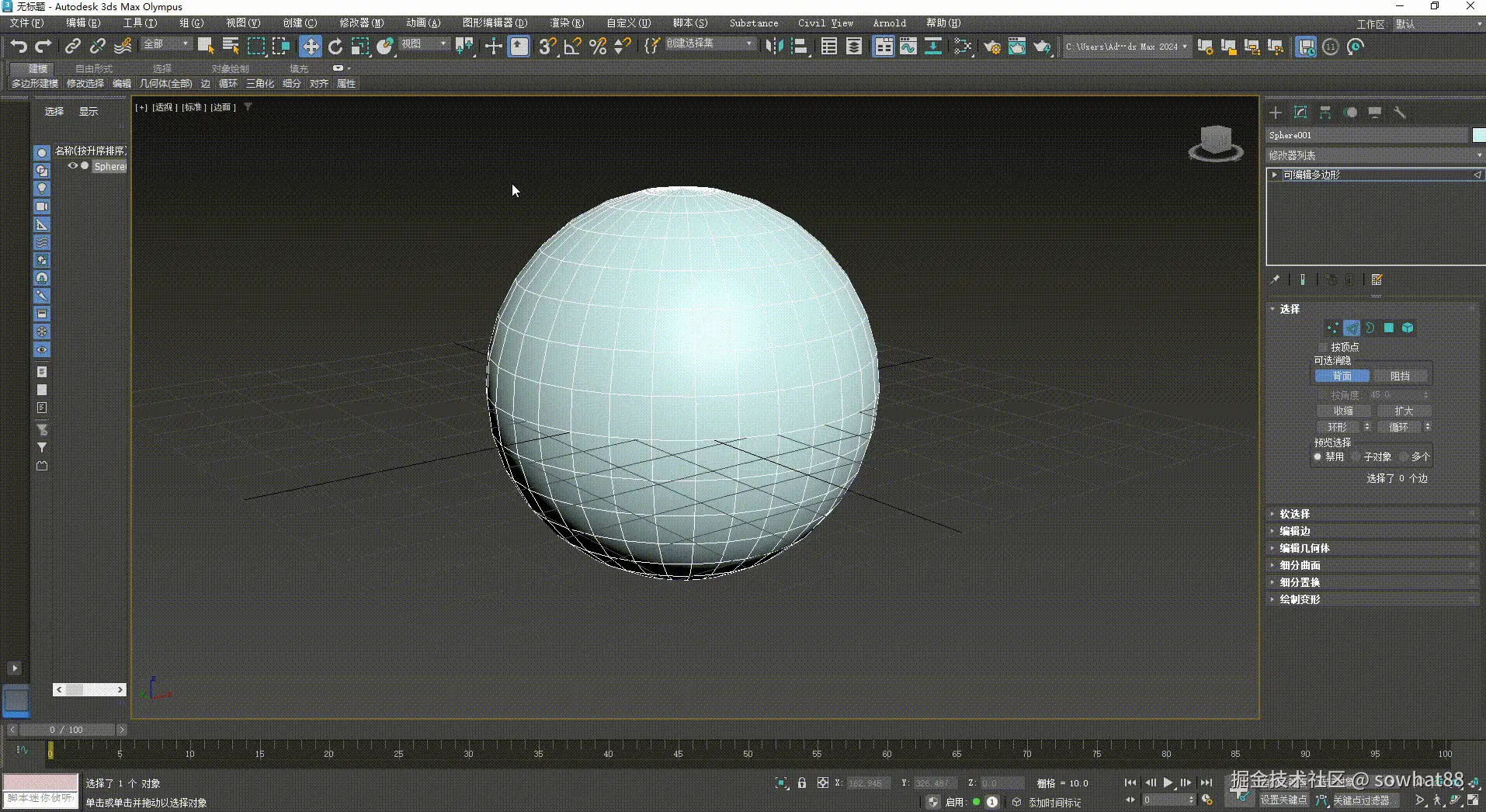Screen dimensions: 1486x812
Task: Toggle off the 背面 ignore backfacing option
Action: pos(1342,375)
